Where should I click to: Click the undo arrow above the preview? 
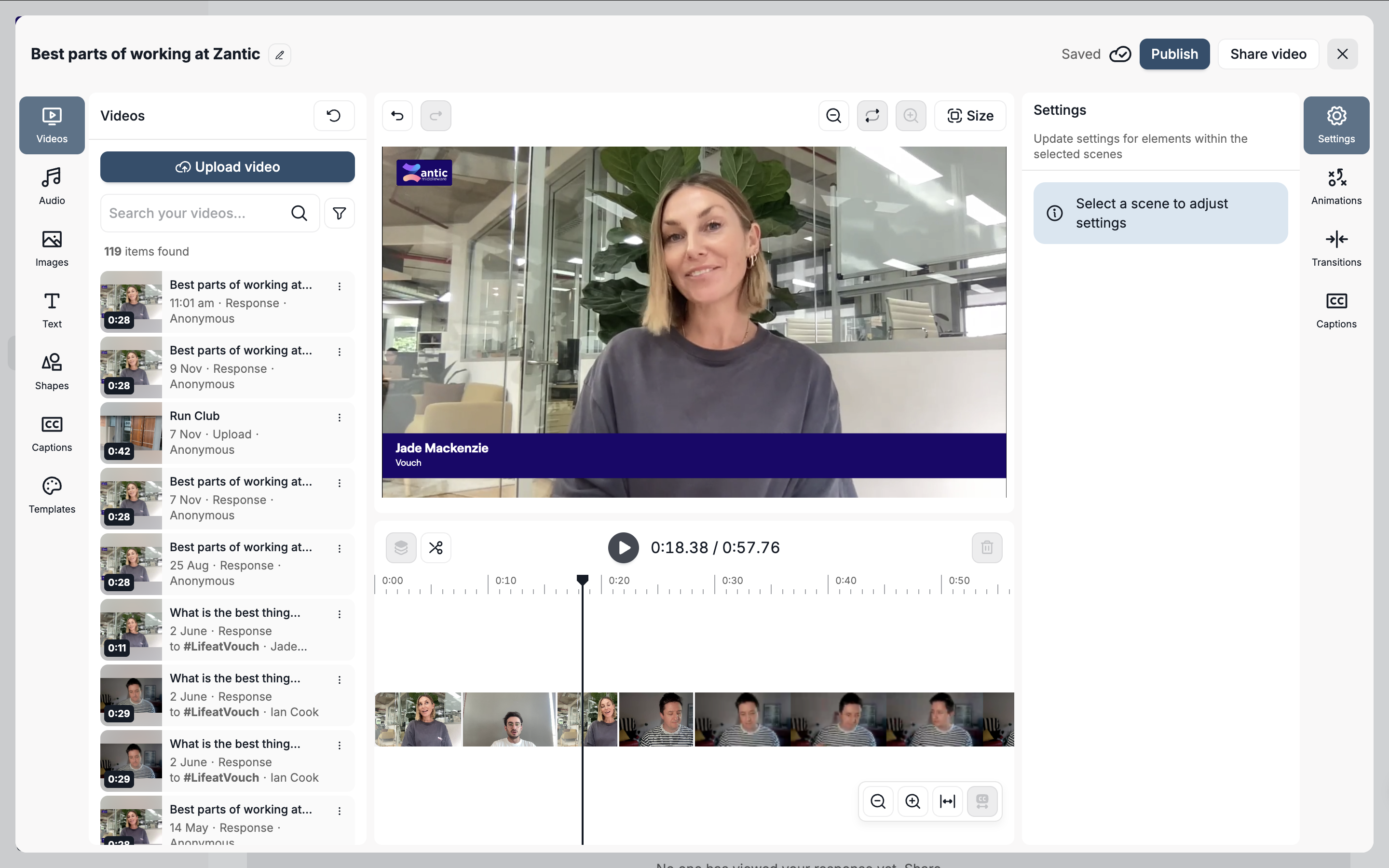(x=397, y=116)
